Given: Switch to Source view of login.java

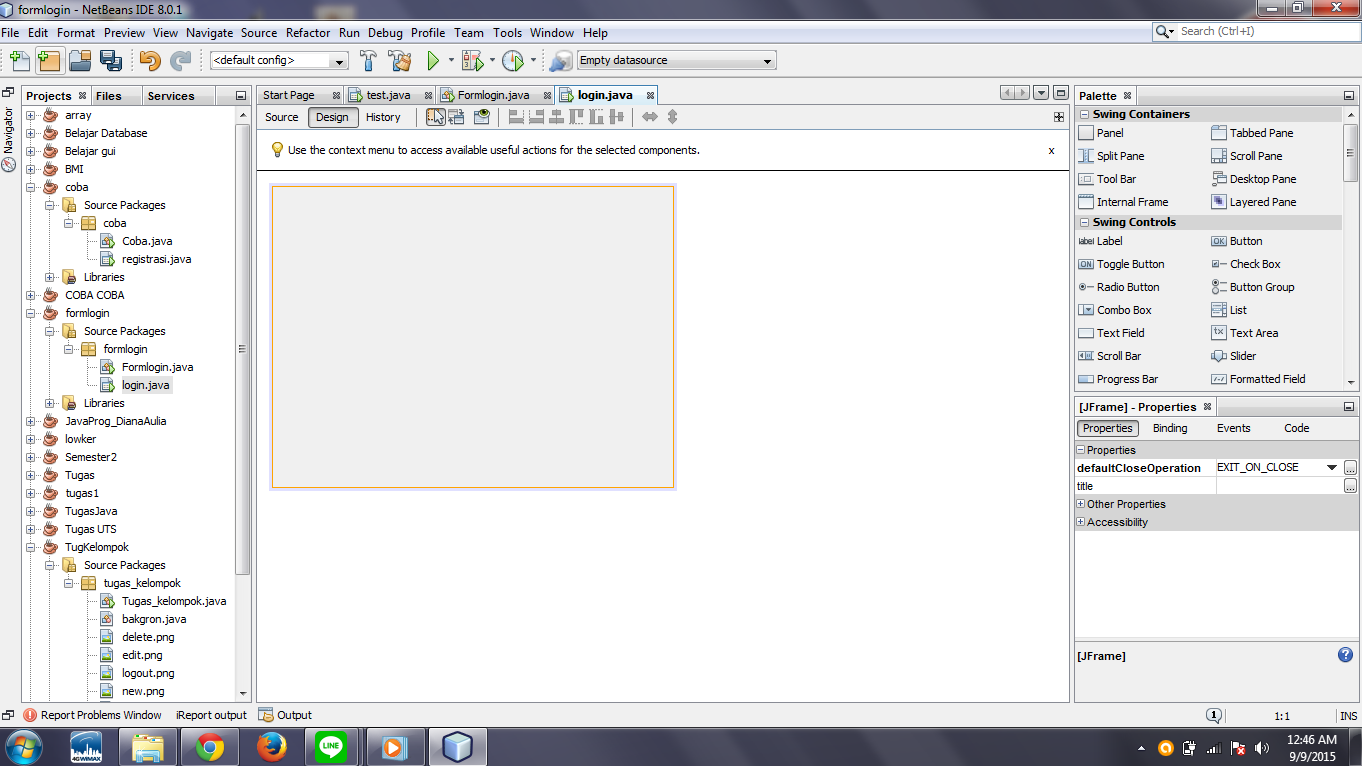Looking at the screenshot, I should click(281, 117).
